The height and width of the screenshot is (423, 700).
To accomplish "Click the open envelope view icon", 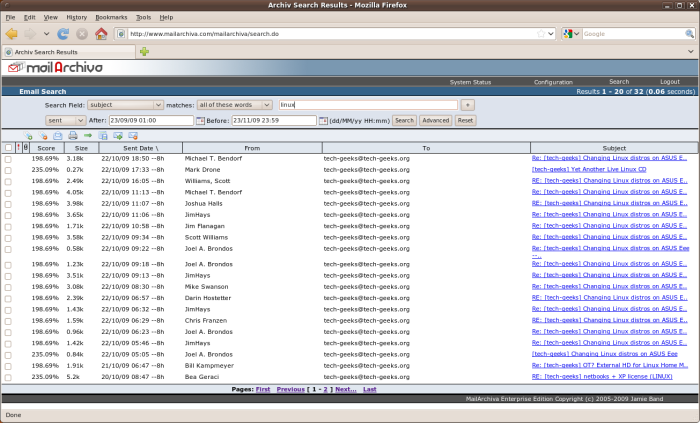I will pyautogui.click(x=58, y=136).
